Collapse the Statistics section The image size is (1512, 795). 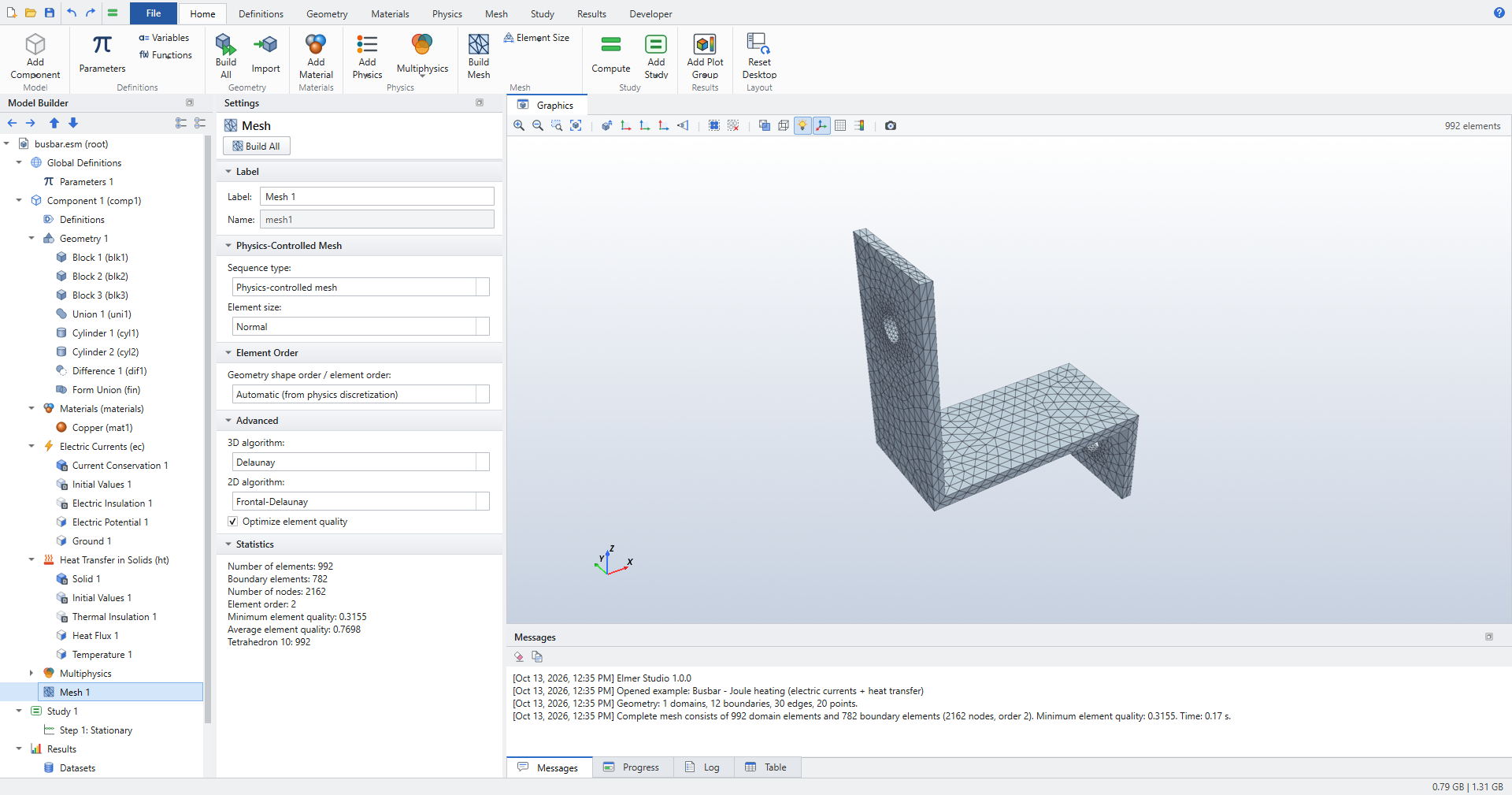[x=228, y=544]
